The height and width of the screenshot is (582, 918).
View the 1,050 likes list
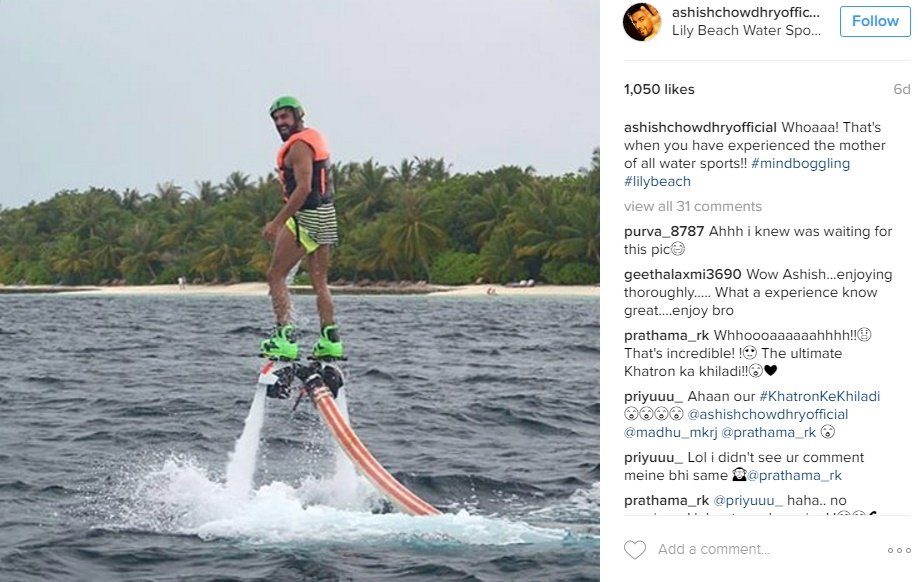pos(658,89)
